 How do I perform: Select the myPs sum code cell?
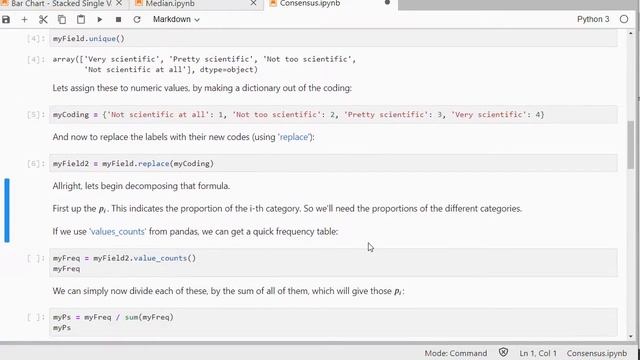[333, 322]
